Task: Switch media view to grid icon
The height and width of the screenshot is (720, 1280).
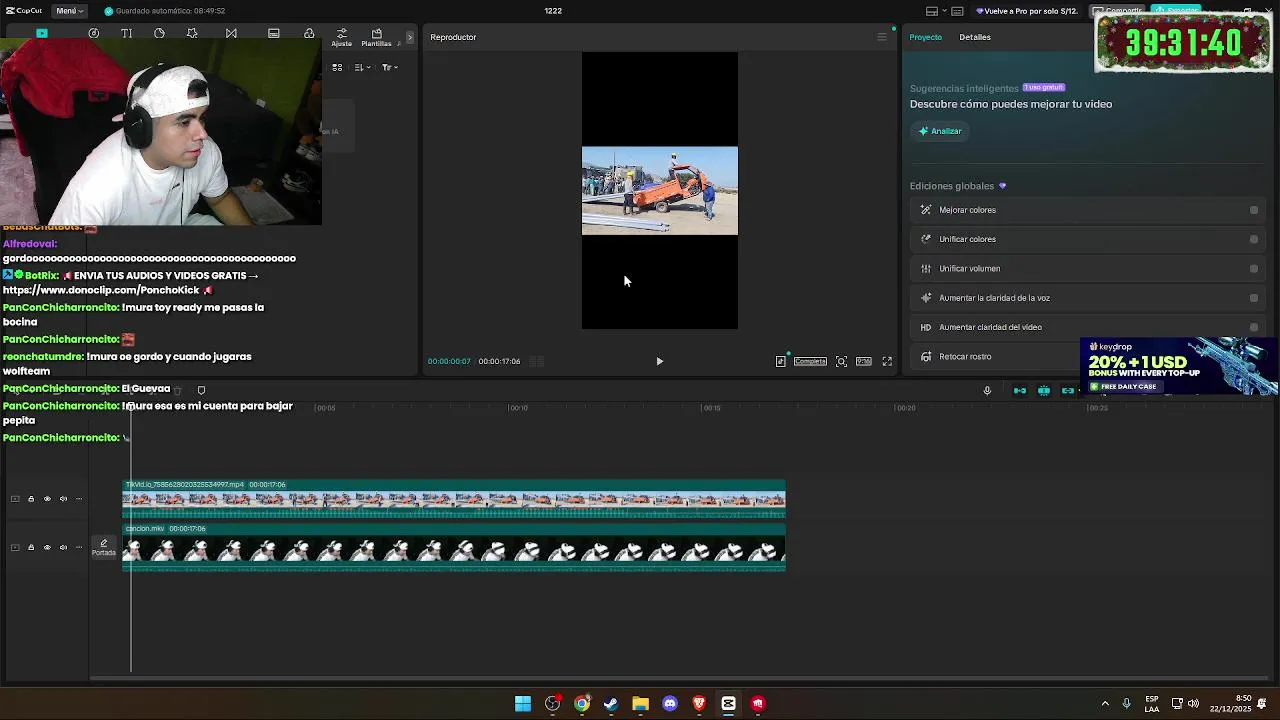Action: [337, 67]
